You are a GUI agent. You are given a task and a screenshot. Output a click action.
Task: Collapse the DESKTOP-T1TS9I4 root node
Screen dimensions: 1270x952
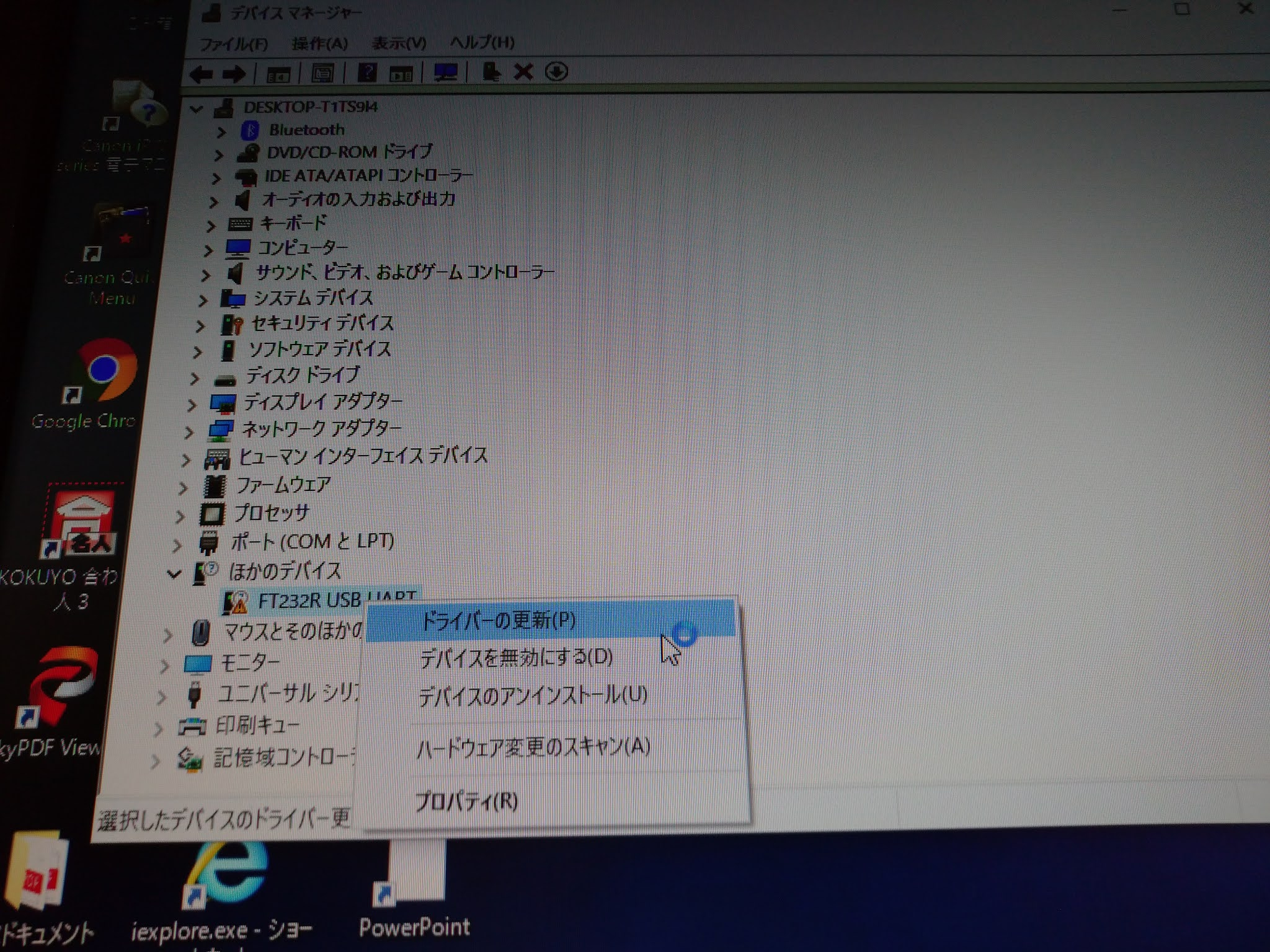[197, 110]
